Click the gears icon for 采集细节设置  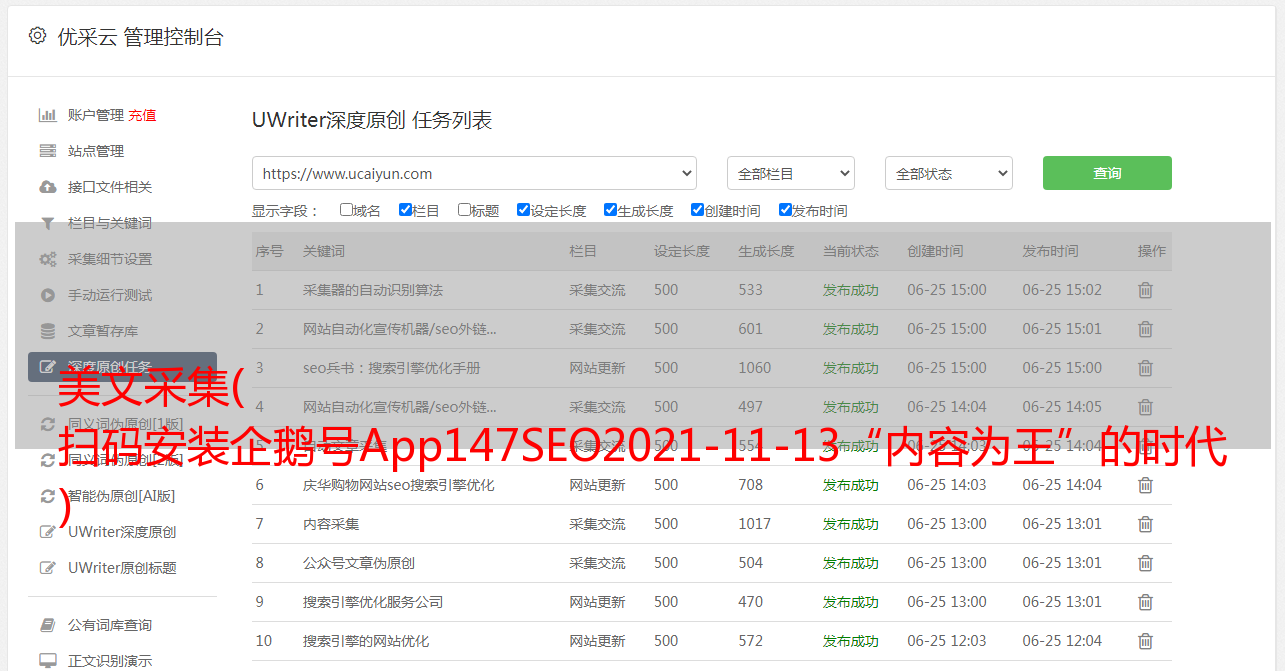47,259
